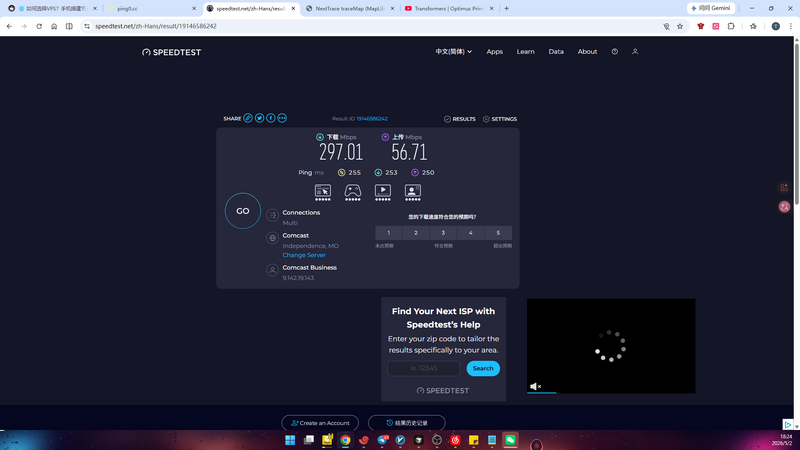The width and height of the screenshot is (800, 450).
Task: Click the video ad progress bar
Action: tap(611, 392)
